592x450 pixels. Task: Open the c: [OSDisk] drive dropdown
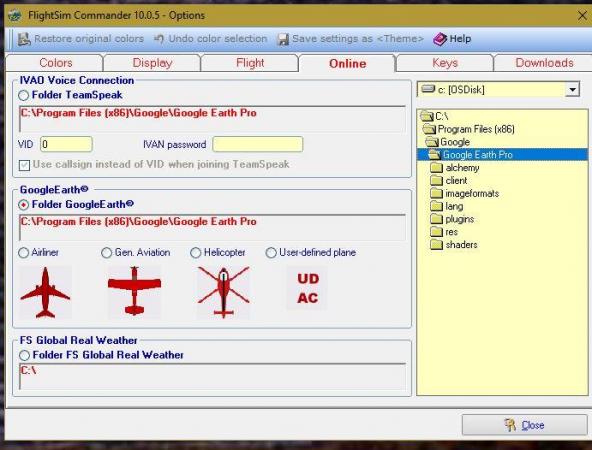(x=573, y=90)
